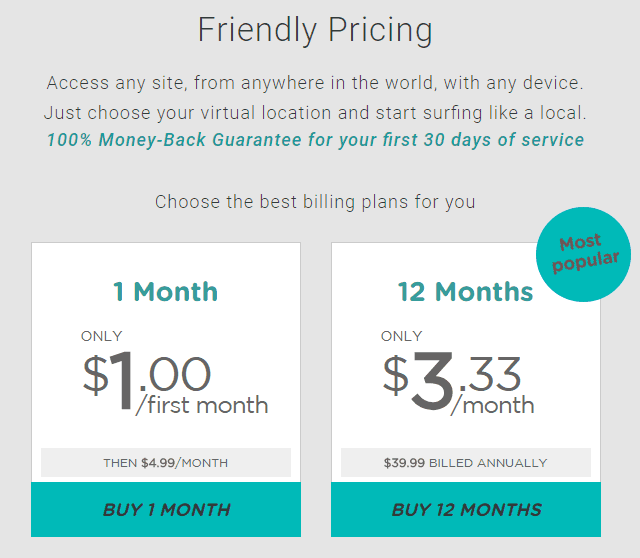The image size is (640, 558).
Task: Click dollar sign in 12 Months price
Action: pyautogui.click(x=396, y=375)
